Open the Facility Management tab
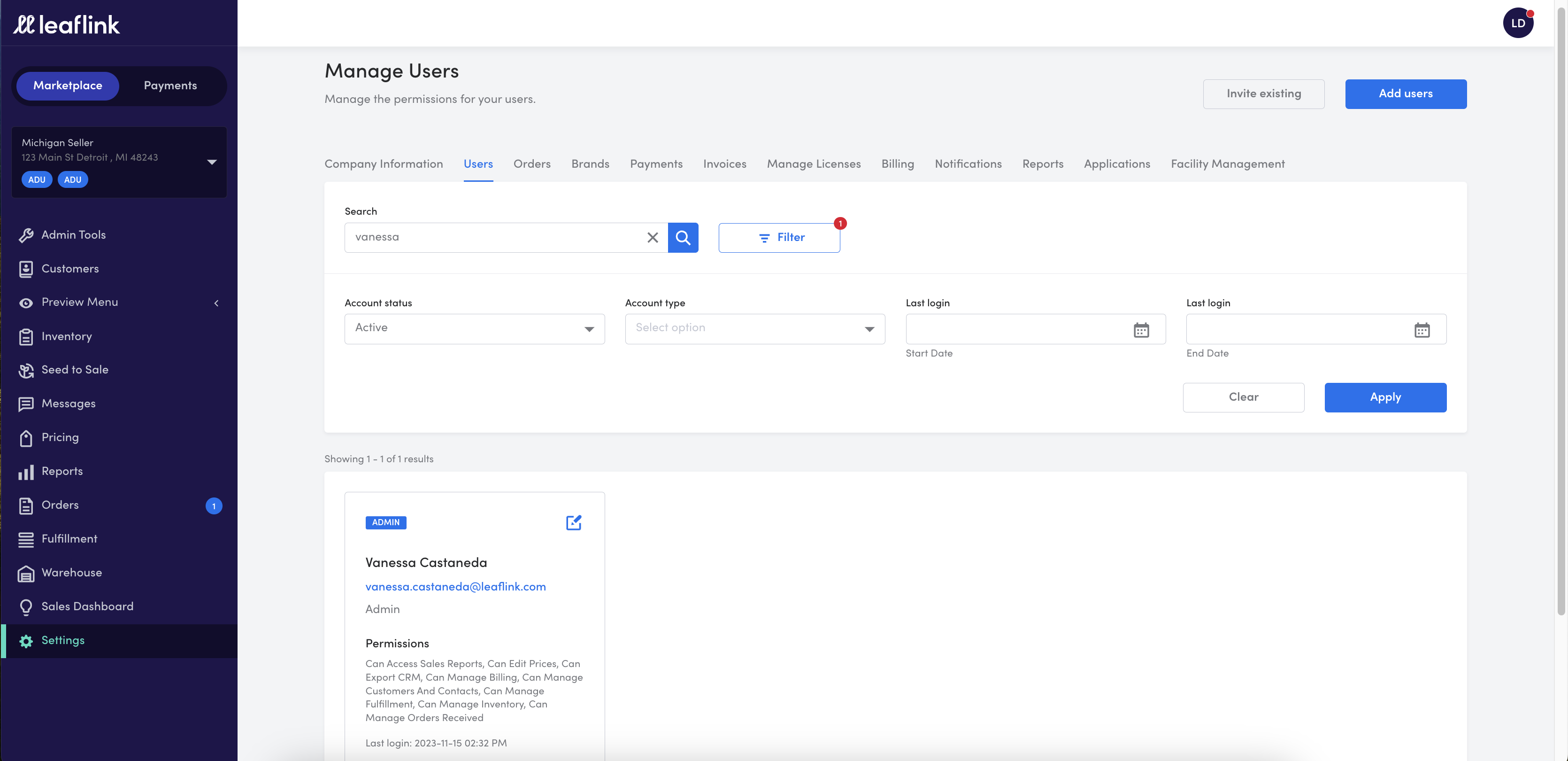 pos(1228,164)
